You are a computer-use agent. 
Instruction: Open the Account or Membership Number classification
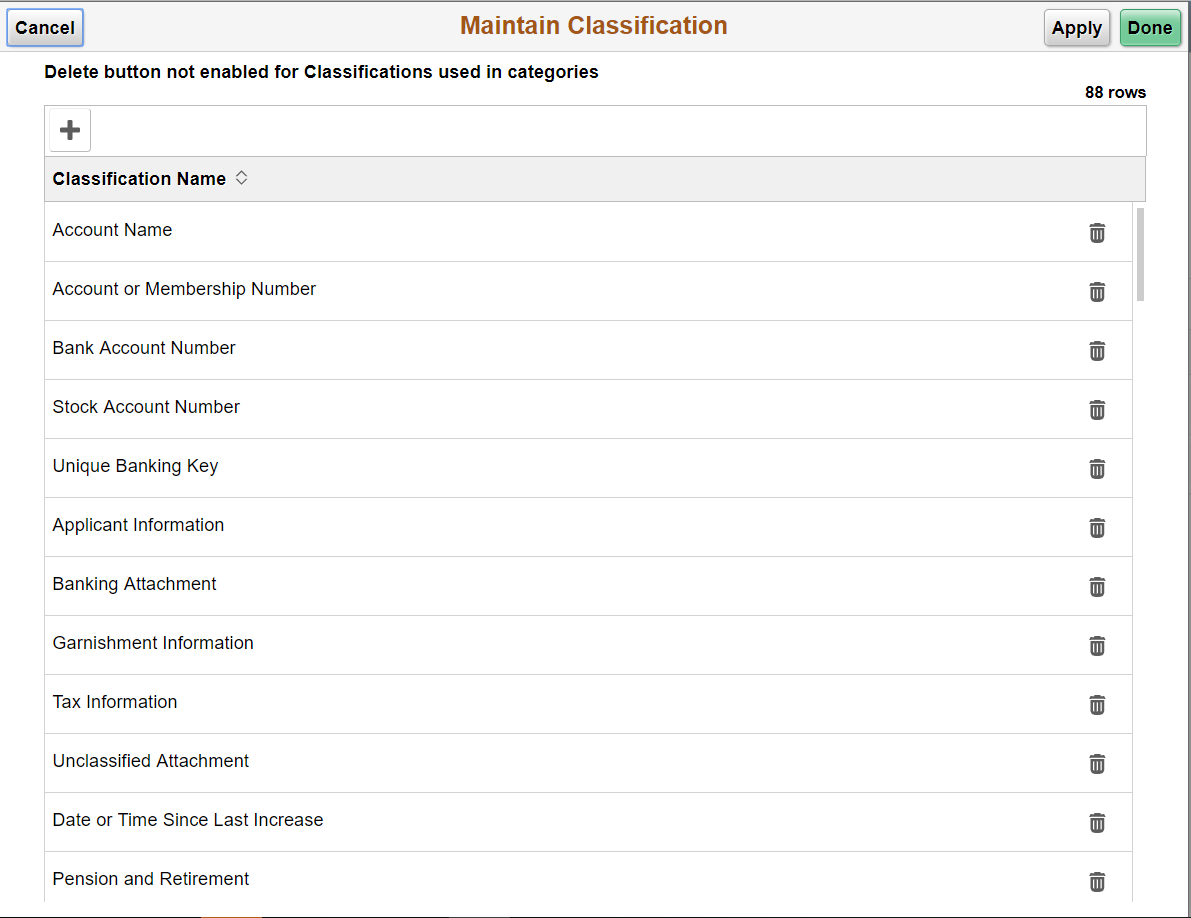coord(184,288)
